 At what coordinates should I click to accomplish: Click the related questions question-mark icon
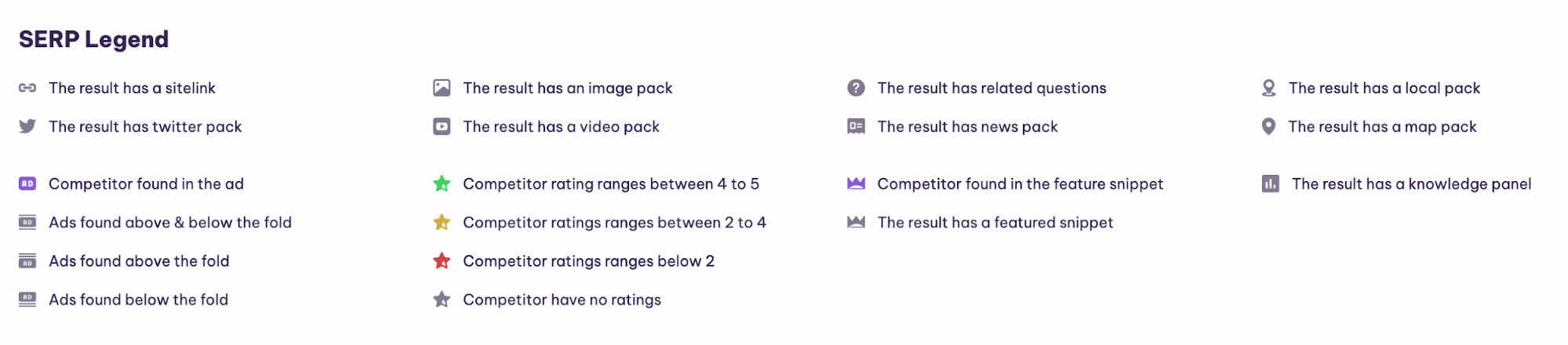point(856,88)
